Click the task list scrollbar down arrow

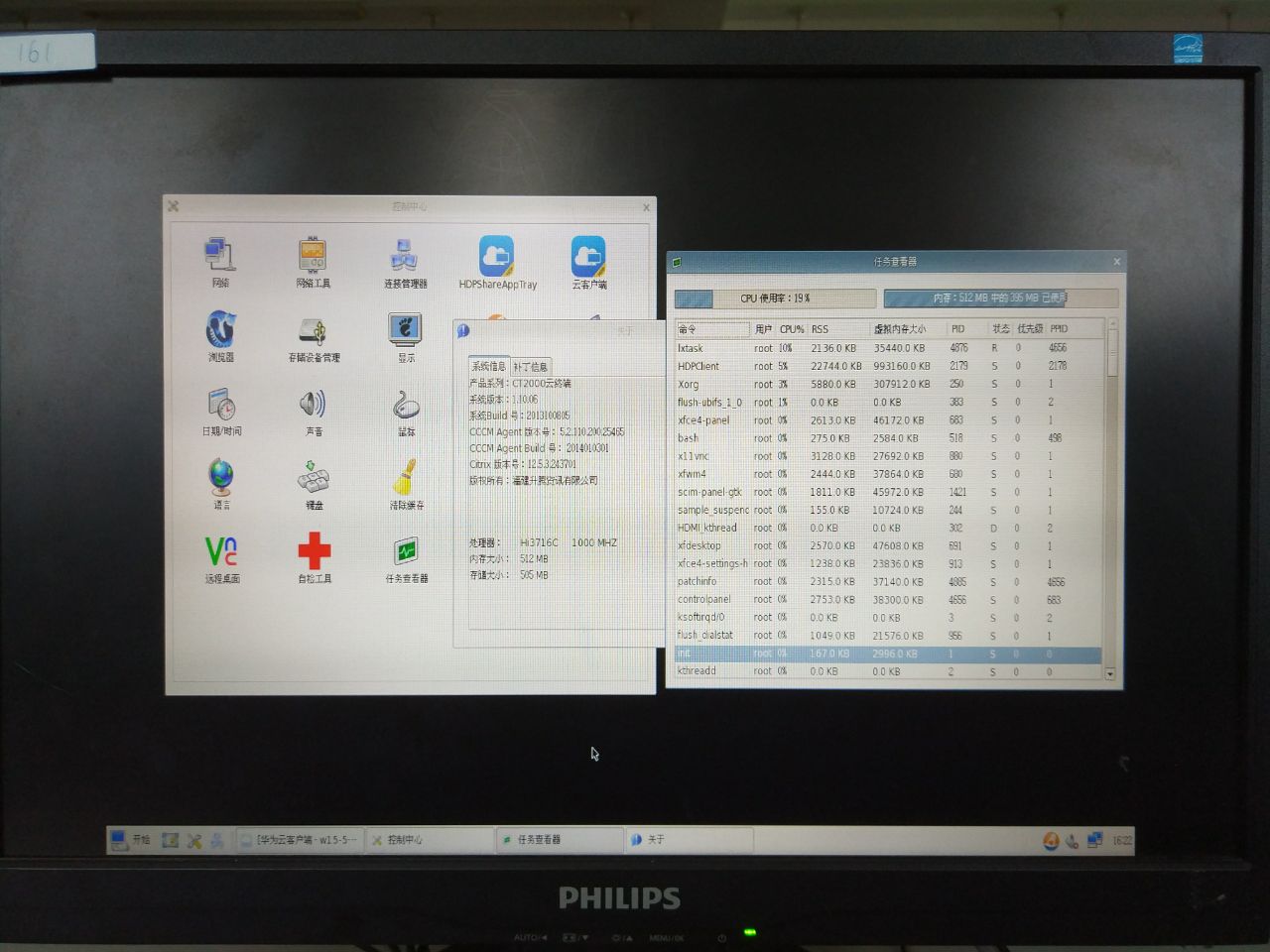(x=1109, y=673)
